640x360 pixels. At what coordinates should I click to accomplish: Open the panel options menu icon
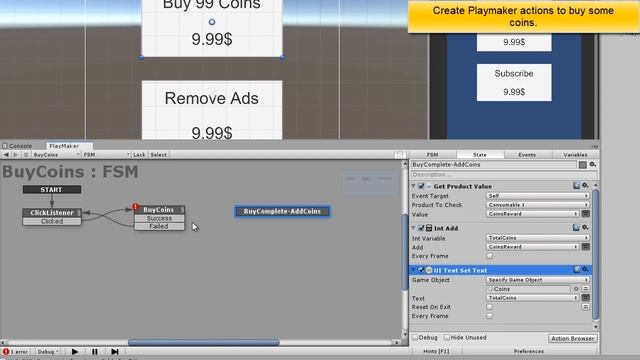click(x=595, y=146)
